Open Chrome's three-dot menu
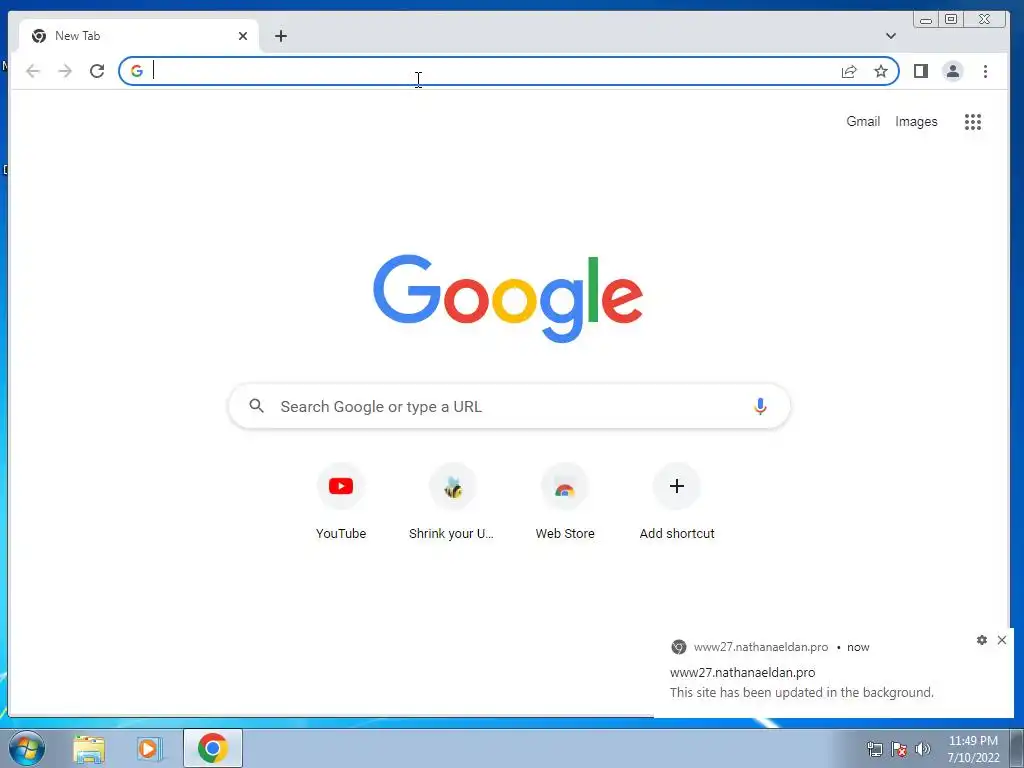 click(x=985, y=71)
